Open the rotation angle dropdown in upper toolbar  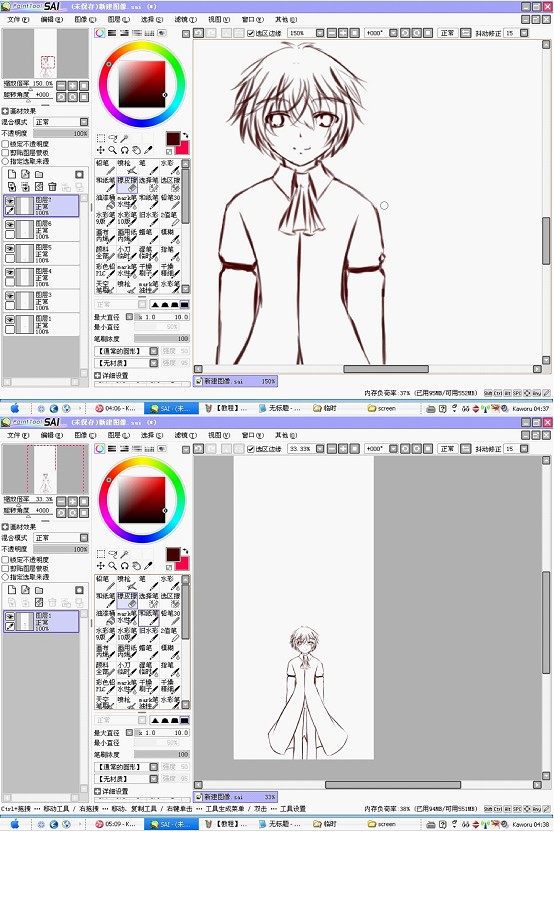pos(393,33)
